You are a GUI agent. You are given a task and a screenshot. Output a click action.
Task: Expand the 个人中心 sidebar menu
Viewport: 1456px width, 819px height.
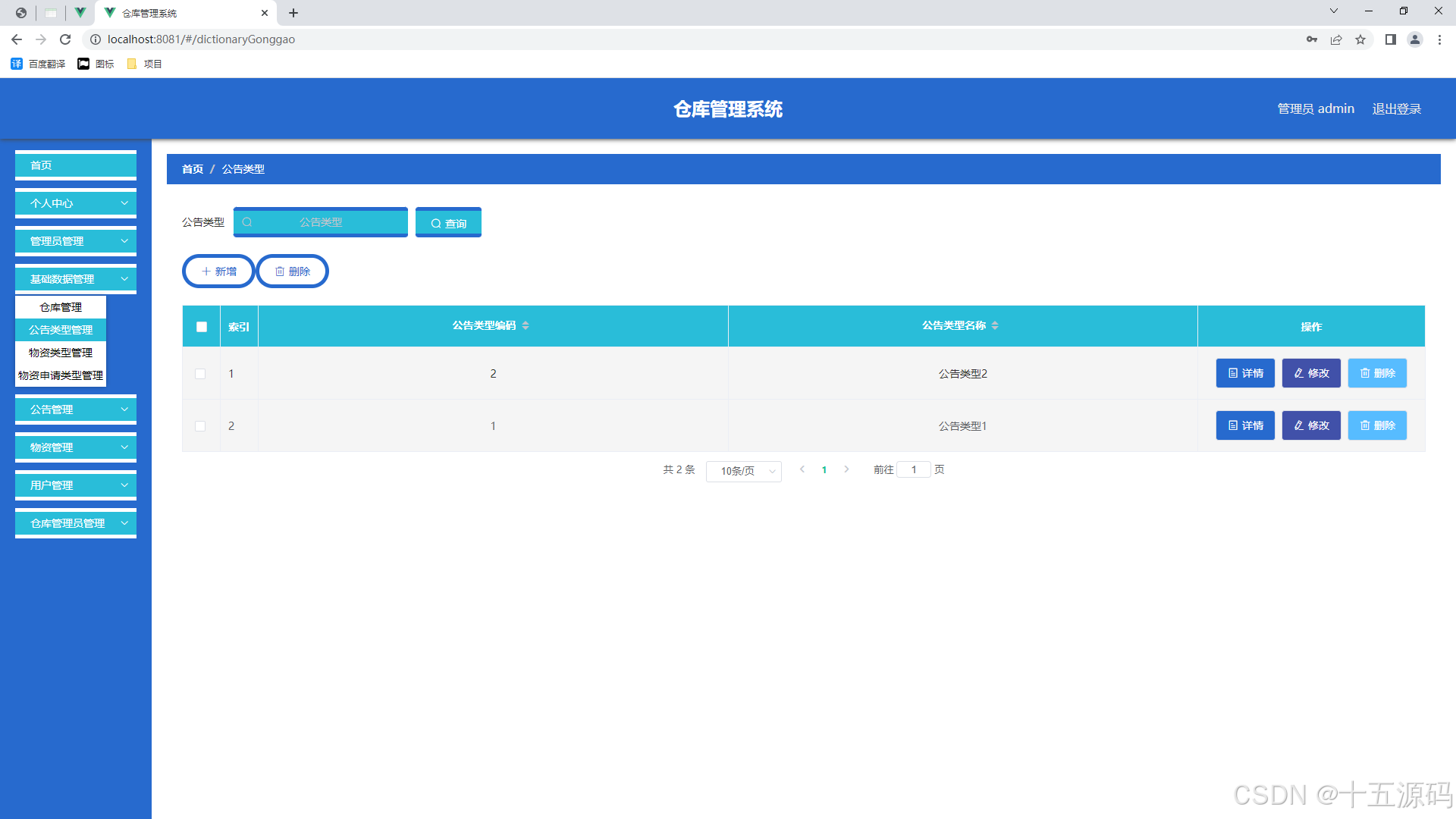[76, 203]
